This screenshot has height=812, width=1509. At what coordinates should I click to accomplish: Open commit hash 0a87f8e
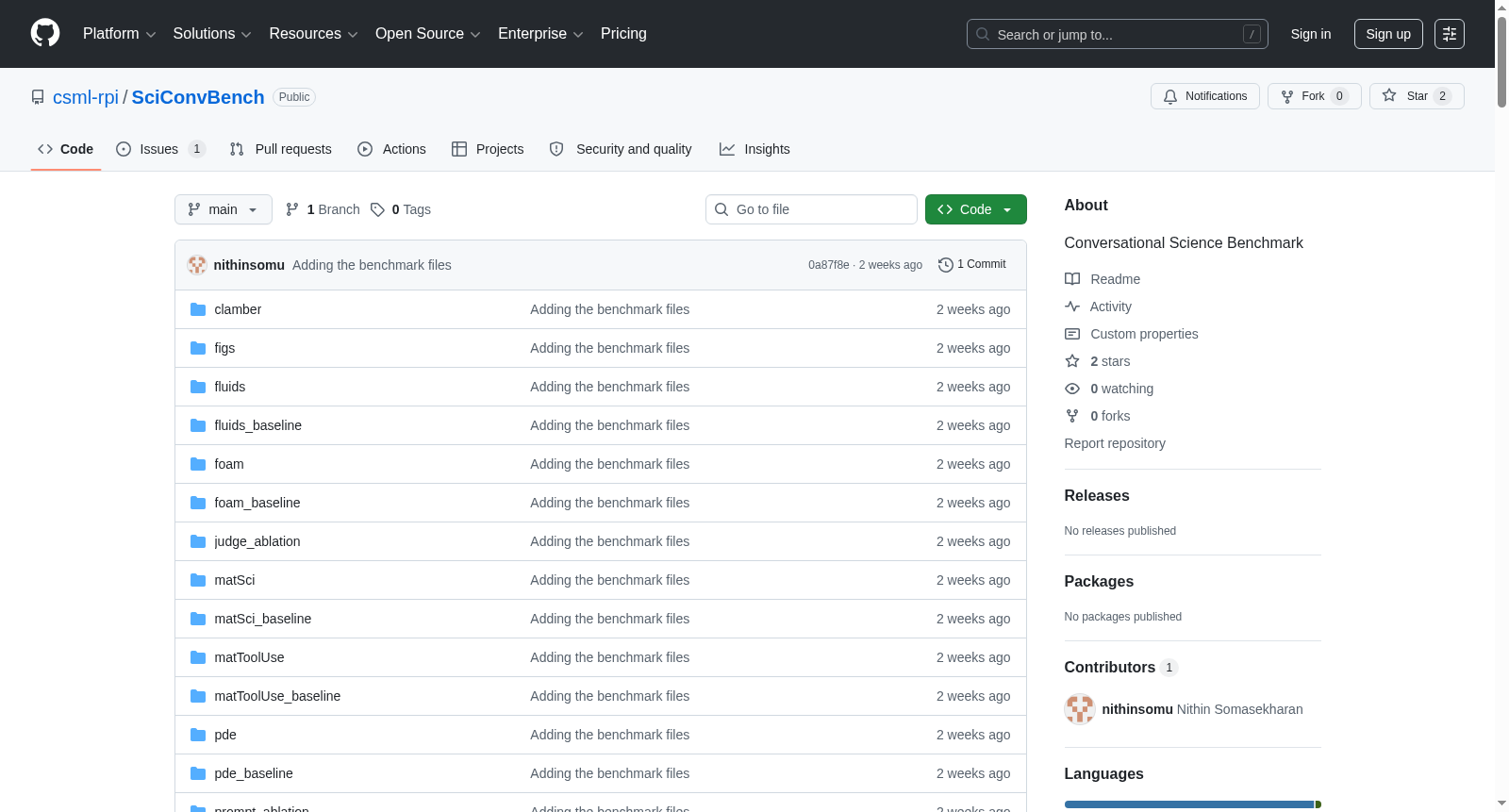(x=829, y=265)
